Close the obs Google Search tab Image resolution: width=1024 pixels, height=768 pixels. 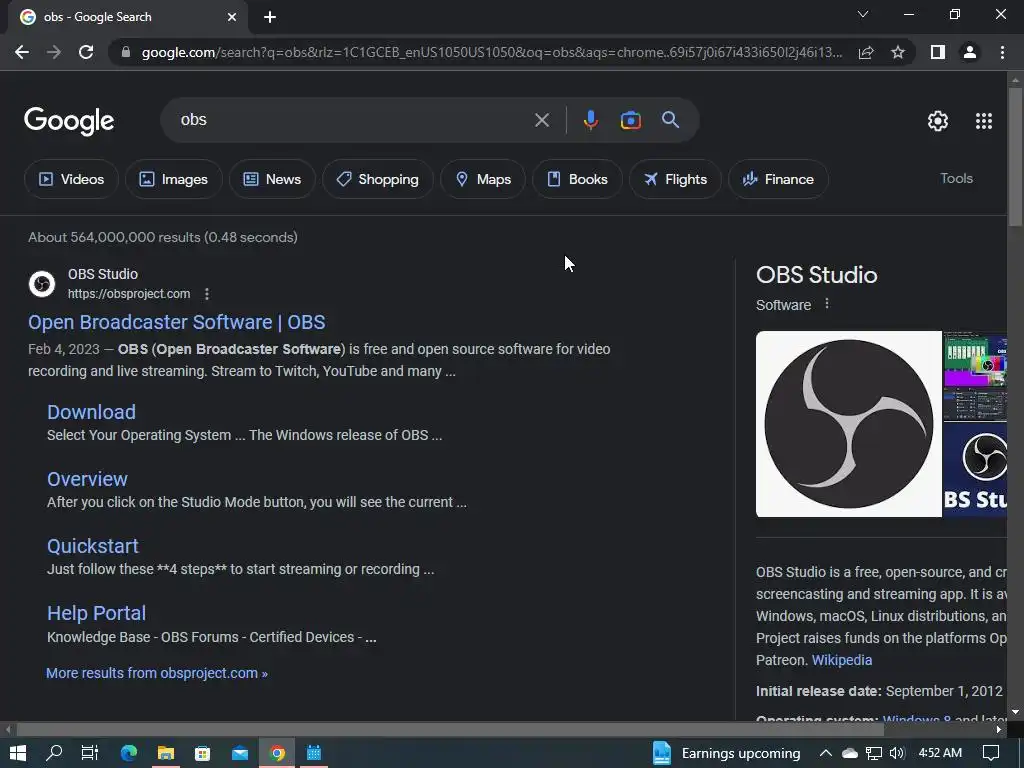232,17
